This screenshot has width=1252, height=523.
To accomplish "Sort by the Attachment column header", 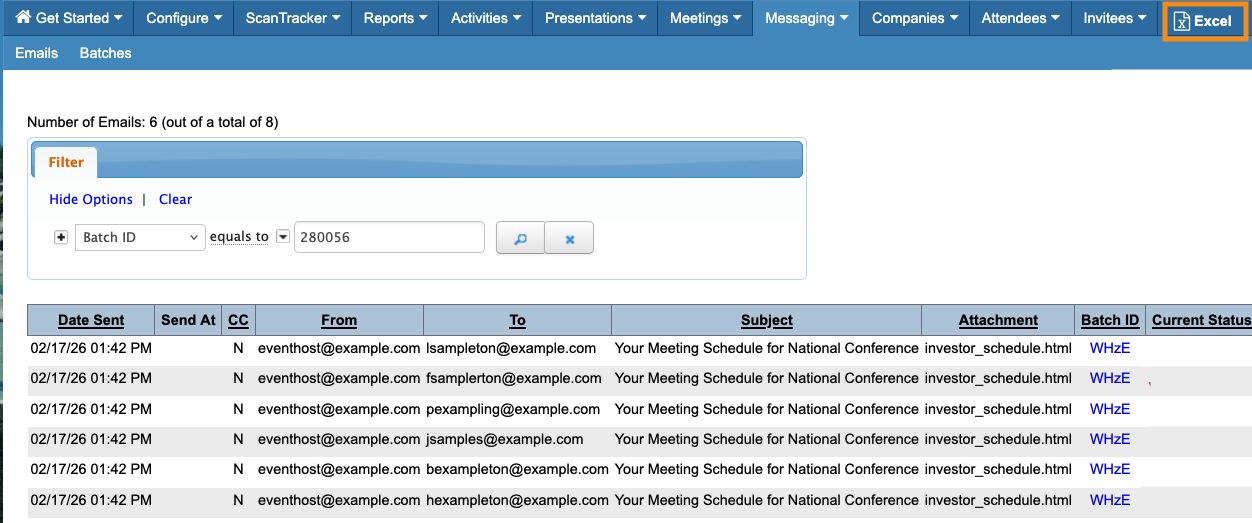I will (998, 320).
